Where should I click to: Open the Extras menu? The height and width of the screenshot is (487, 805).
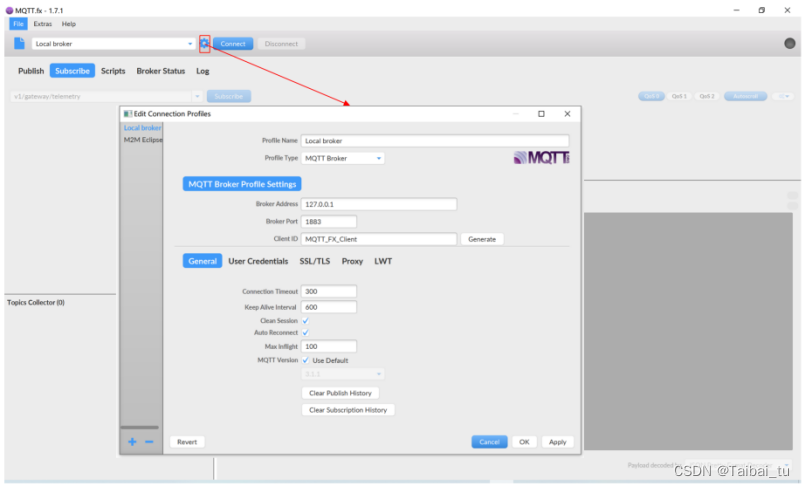coord(43,24)
